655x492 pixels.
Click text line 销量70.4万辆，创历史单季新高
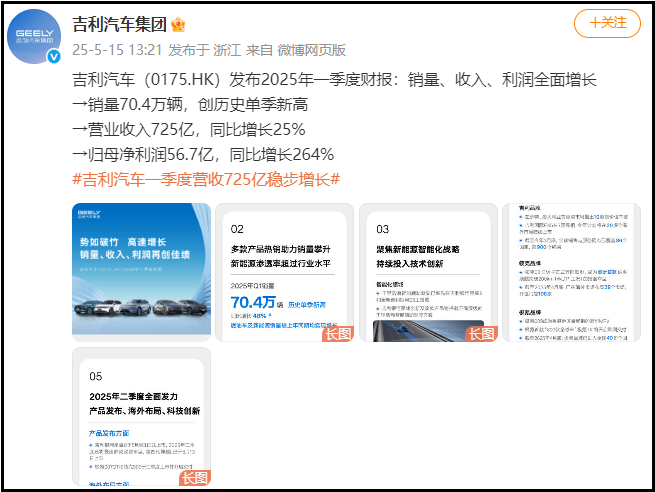click(x=190, y=104)
